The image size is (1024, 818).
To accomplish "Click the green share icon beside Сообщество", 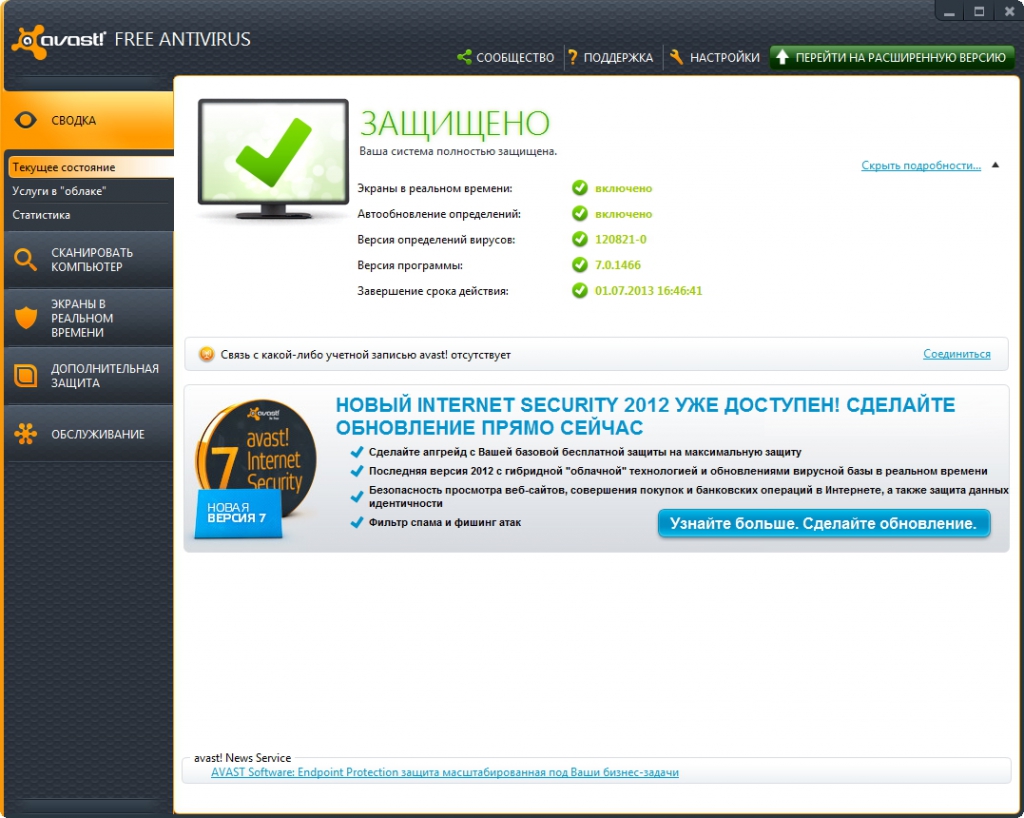I will 464,57.
